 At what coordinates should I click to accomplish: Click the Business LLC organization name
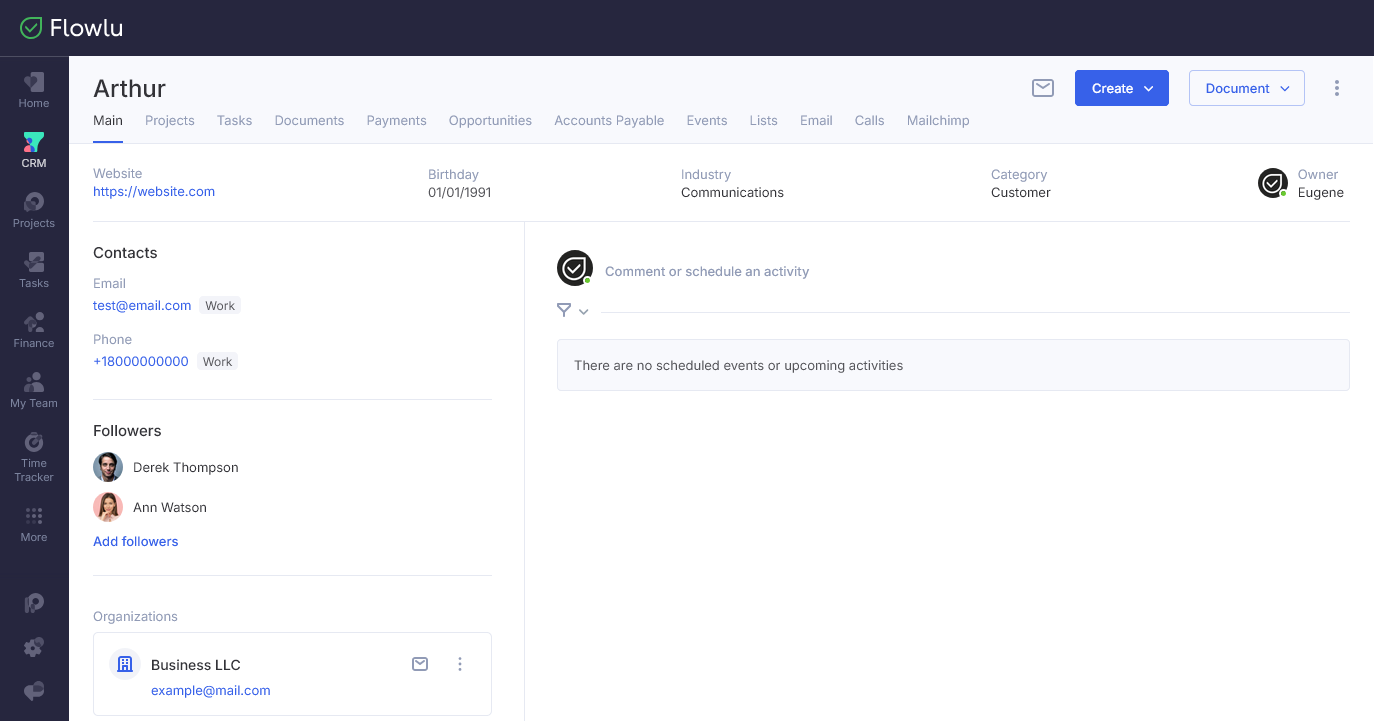[x=196, y=665]
